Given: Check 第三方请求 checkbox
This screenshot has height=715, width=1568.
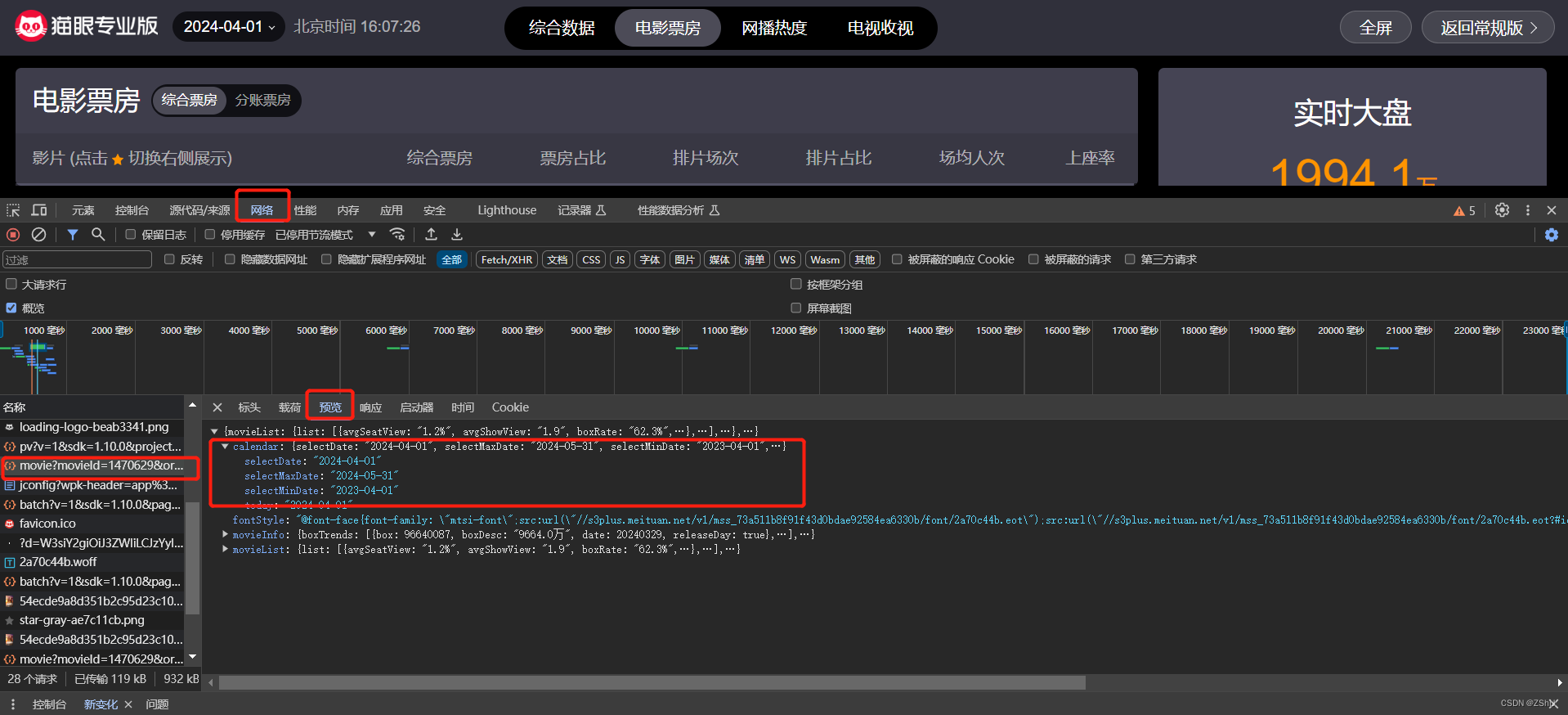Looking at the screenshot, I should [1130, 259].
